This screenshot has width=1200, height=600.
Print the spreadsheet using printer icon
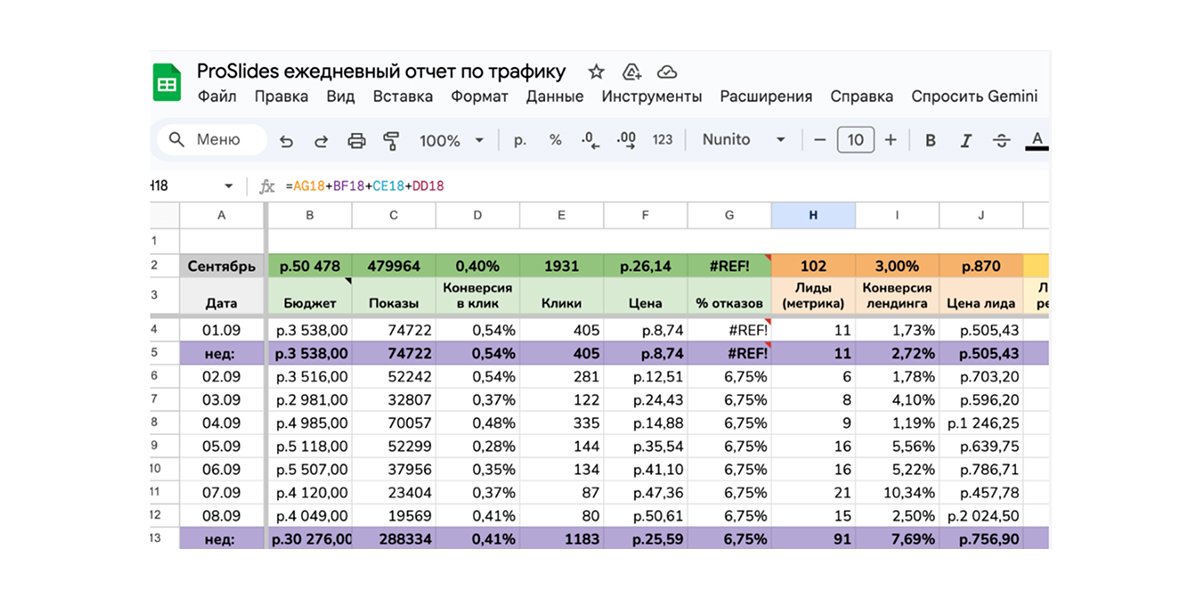[356, 141]
